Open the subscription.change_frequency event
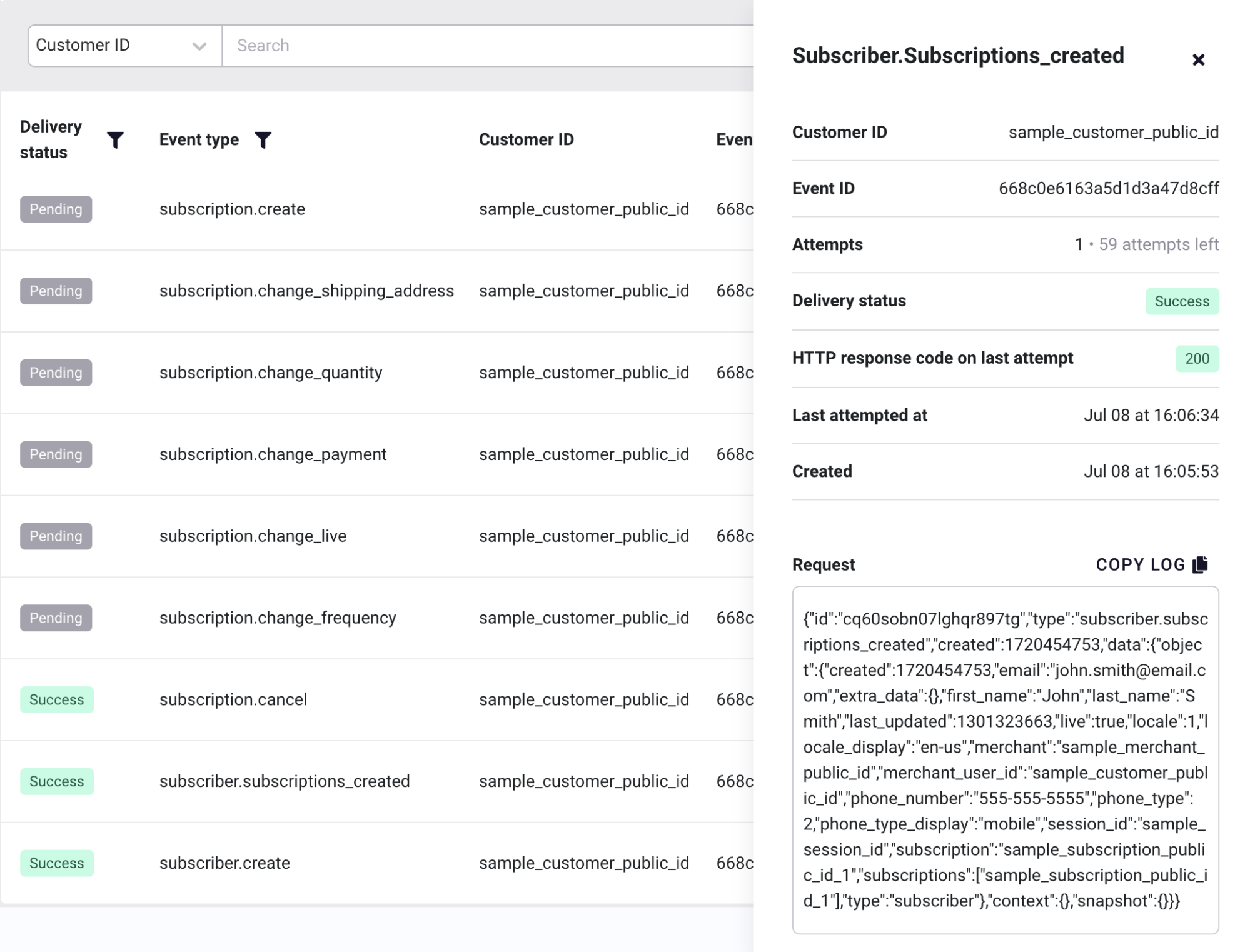1250x952 pixels. 376,618
